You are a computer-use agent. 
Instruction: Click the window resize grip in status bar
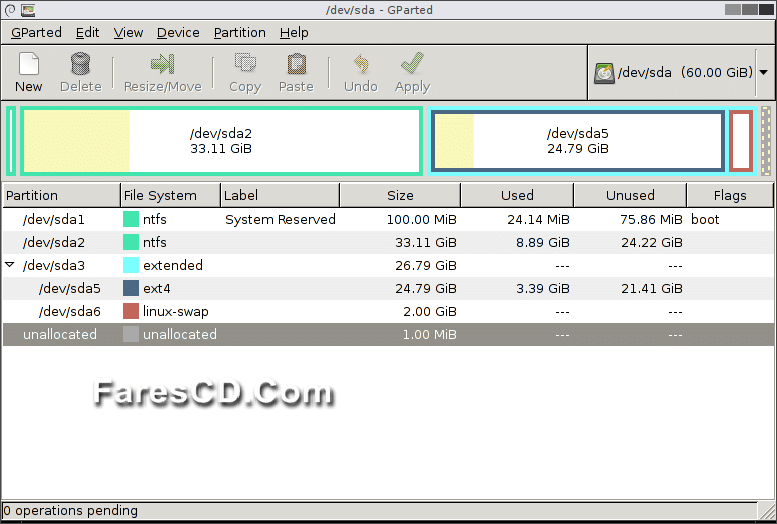tap(767, 510)
